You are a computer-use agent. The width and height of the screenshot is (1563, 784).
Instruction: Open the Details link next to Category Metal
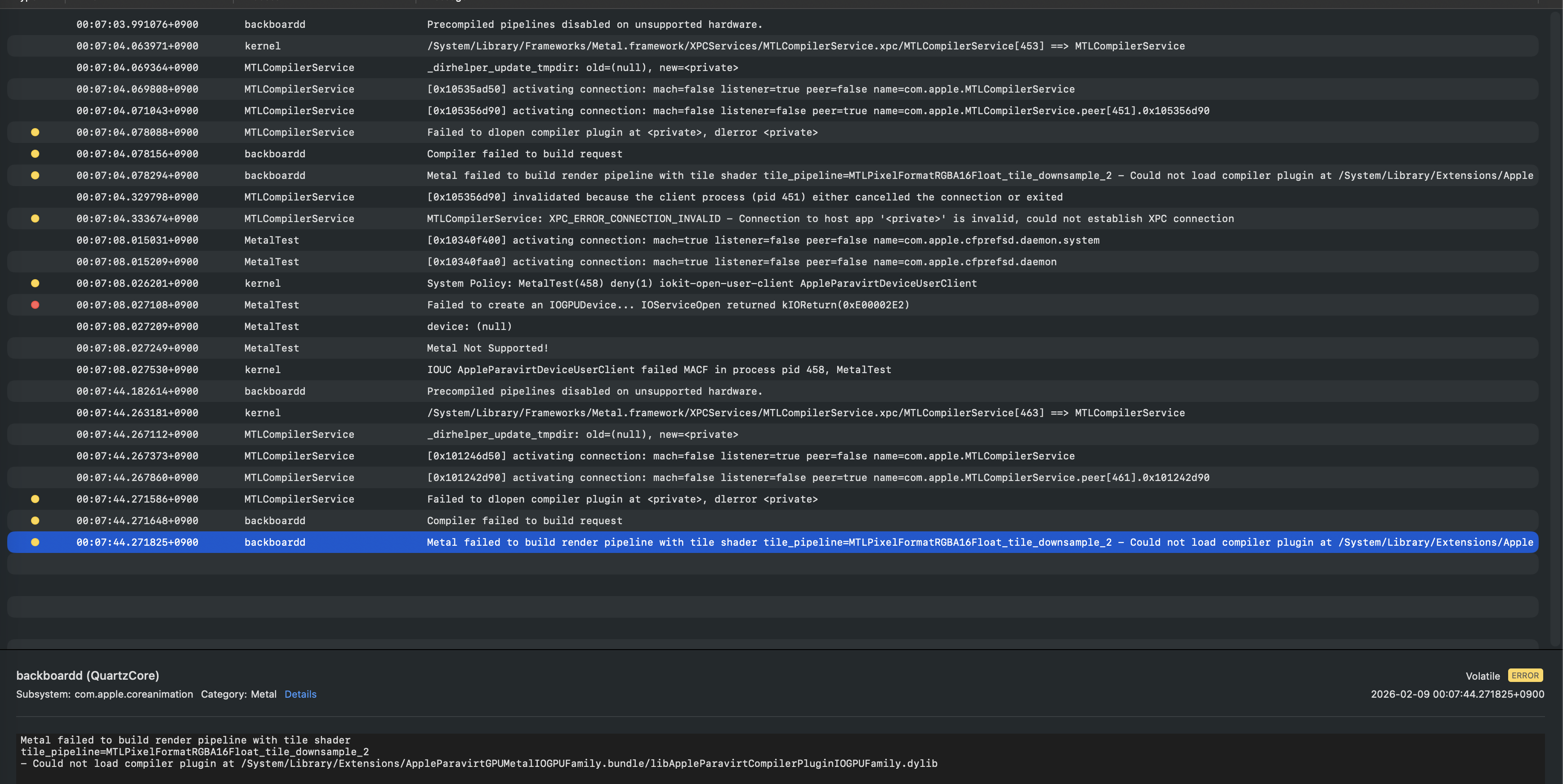point(300,694)
